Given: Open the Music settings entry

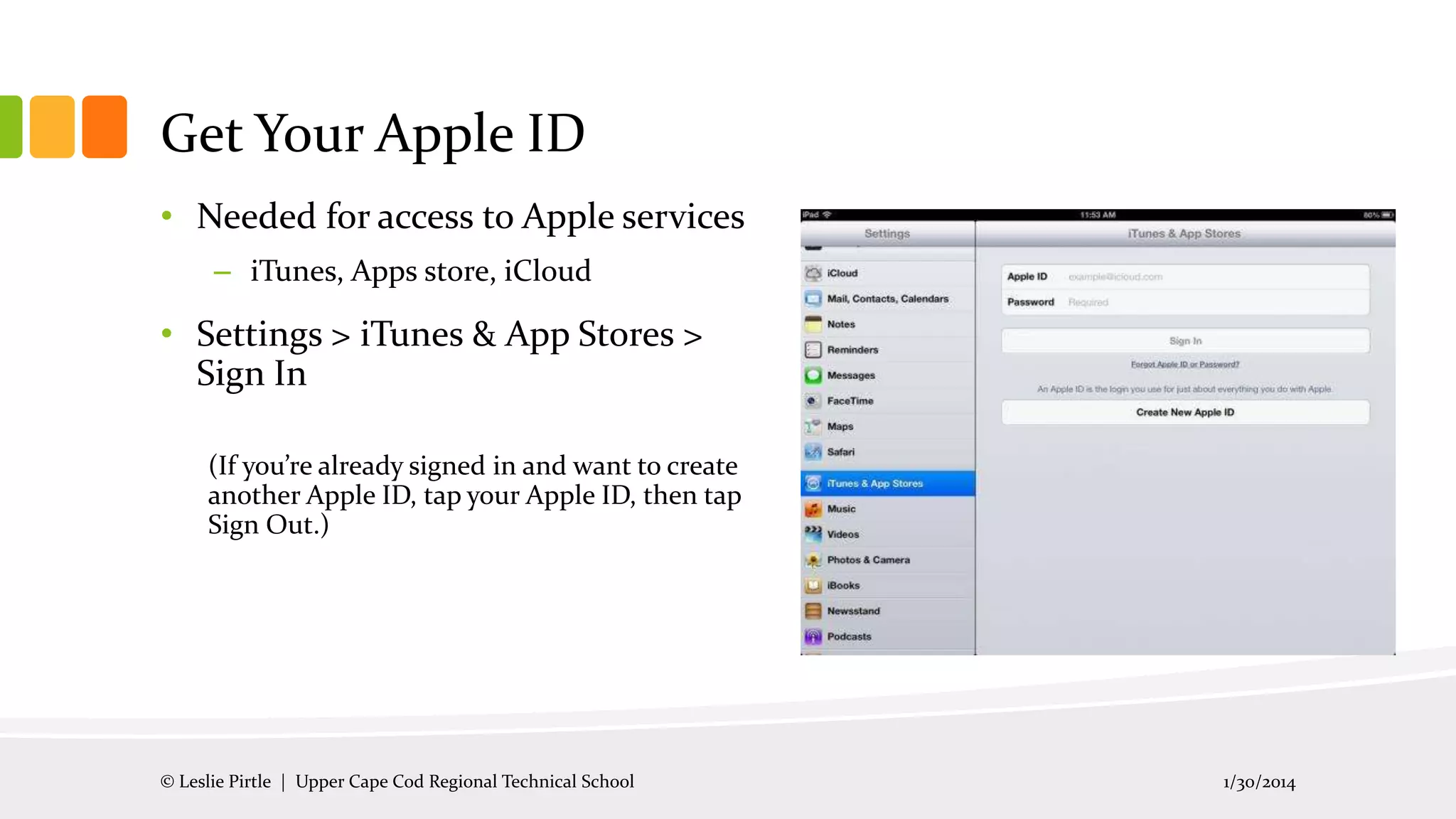Looking at the screenshot, I should 888,509.
